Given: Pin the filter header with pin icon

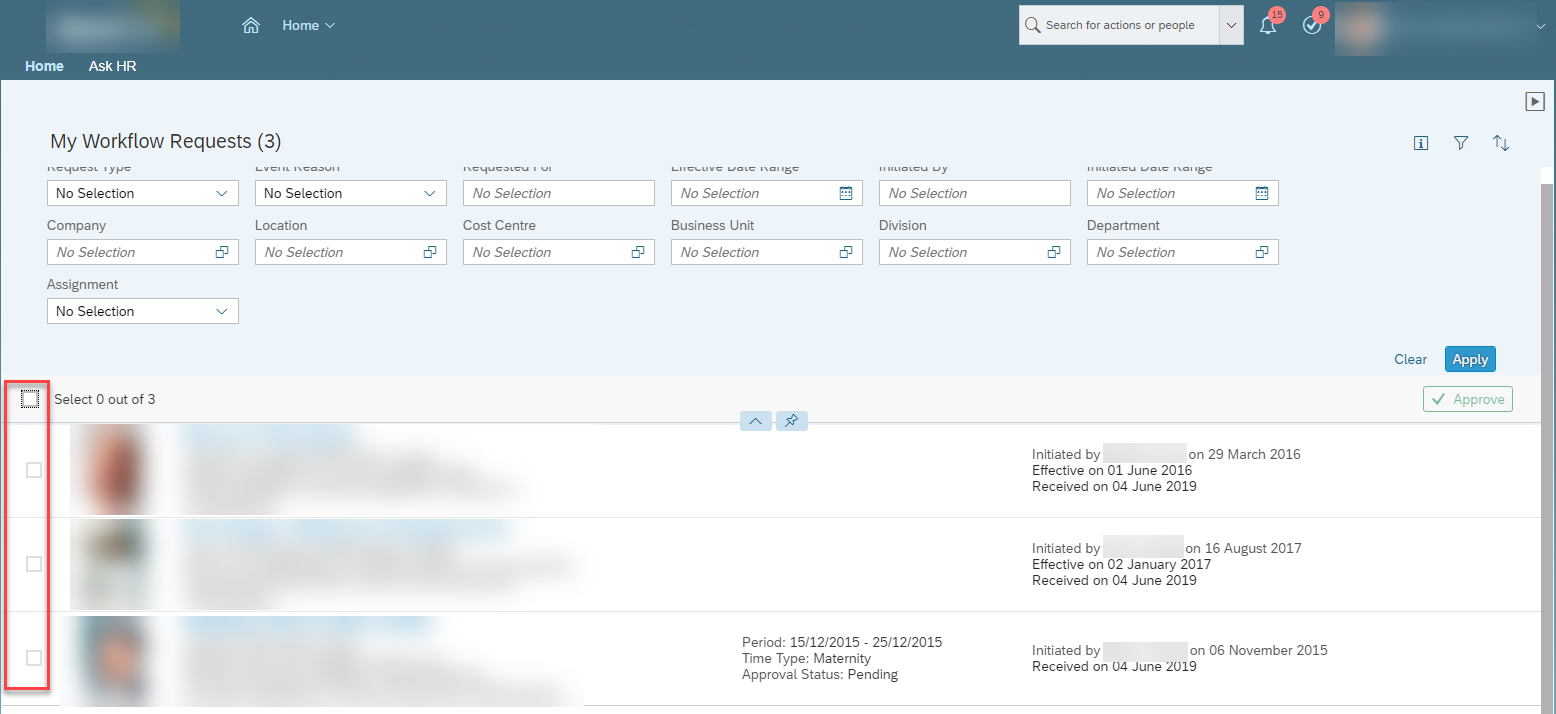Looking at the screenshot, I should 791,421.
